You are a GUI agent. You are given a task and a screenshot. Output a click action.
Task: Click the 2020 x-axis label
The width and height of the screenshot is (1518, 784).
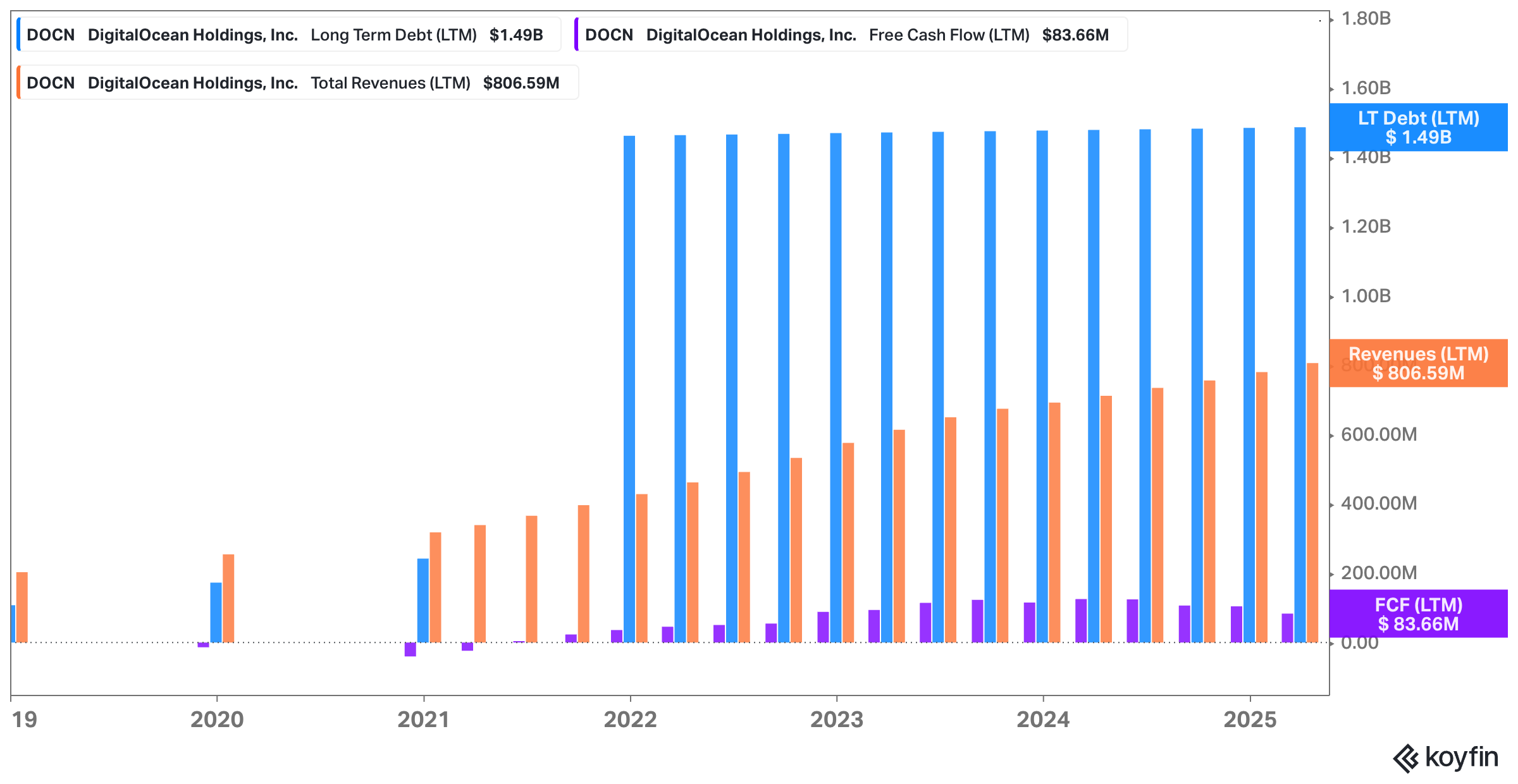click(217, 720)
